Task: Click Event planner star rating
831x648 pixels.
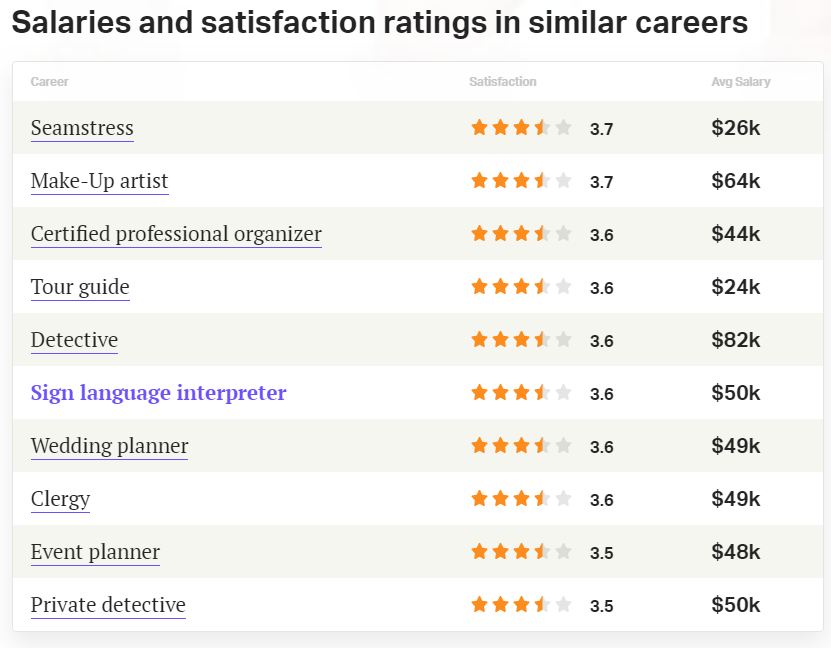Action: click(521, 552)
